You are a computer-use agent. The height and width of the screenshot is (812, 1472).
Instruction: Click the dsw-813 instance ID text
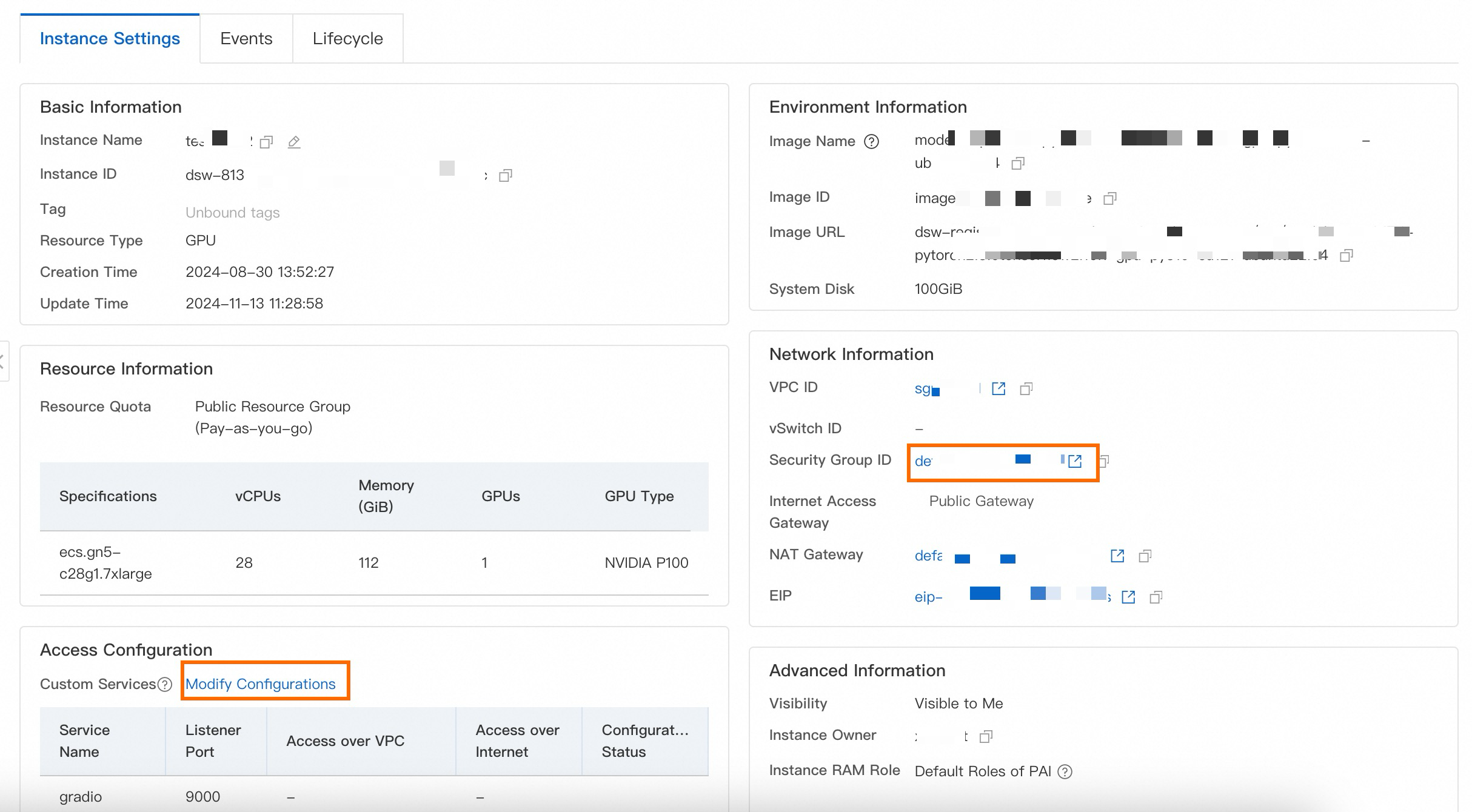(215, 175)
